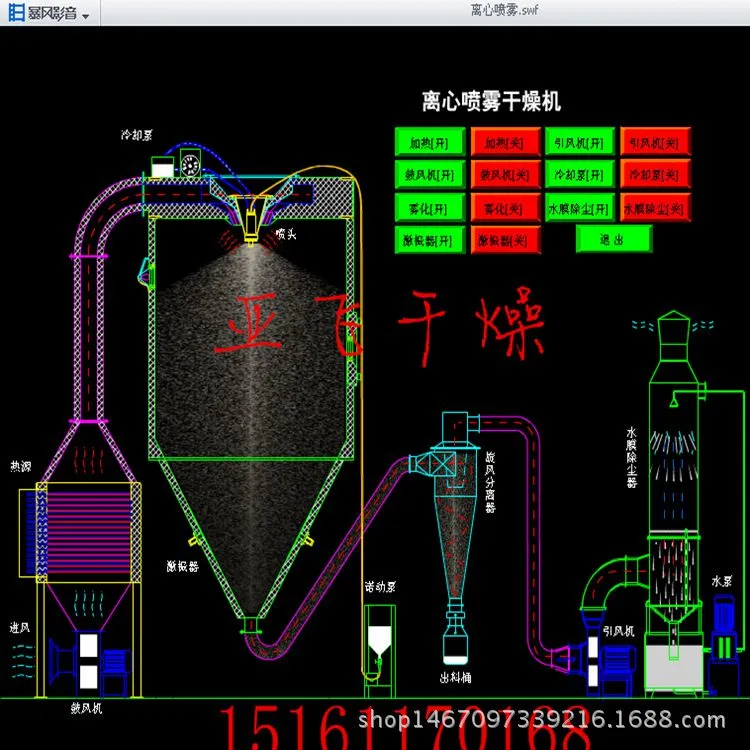This screenshot has width=750, height=750.
Task: Switch on cooling pump 冷却泵[开]
Action: [580, 175]
